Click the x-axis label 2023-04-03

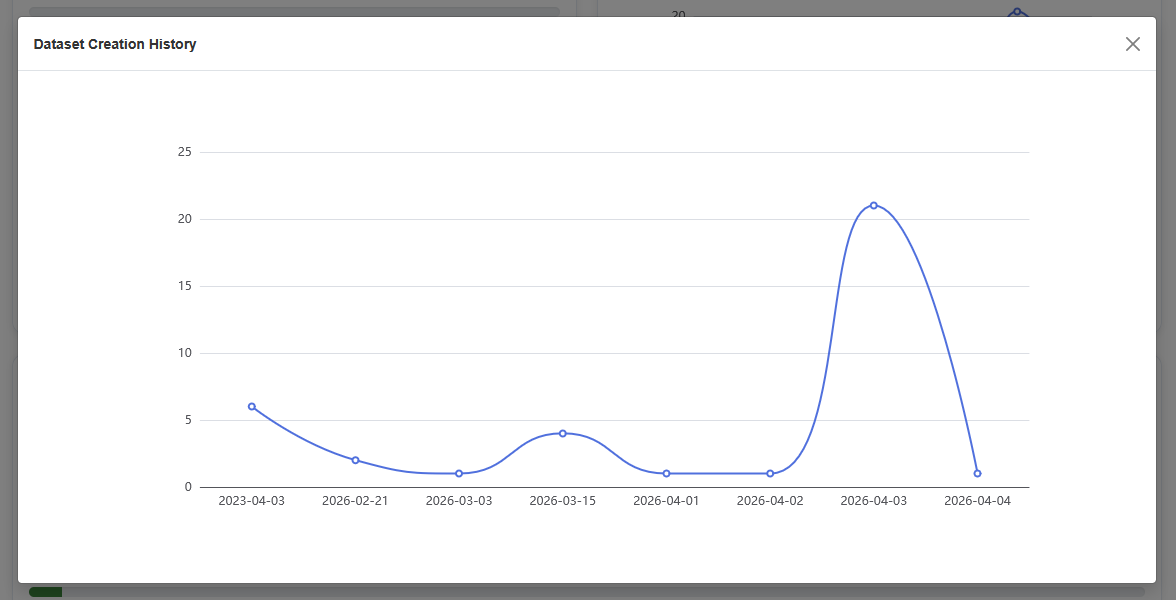[251, 500]
